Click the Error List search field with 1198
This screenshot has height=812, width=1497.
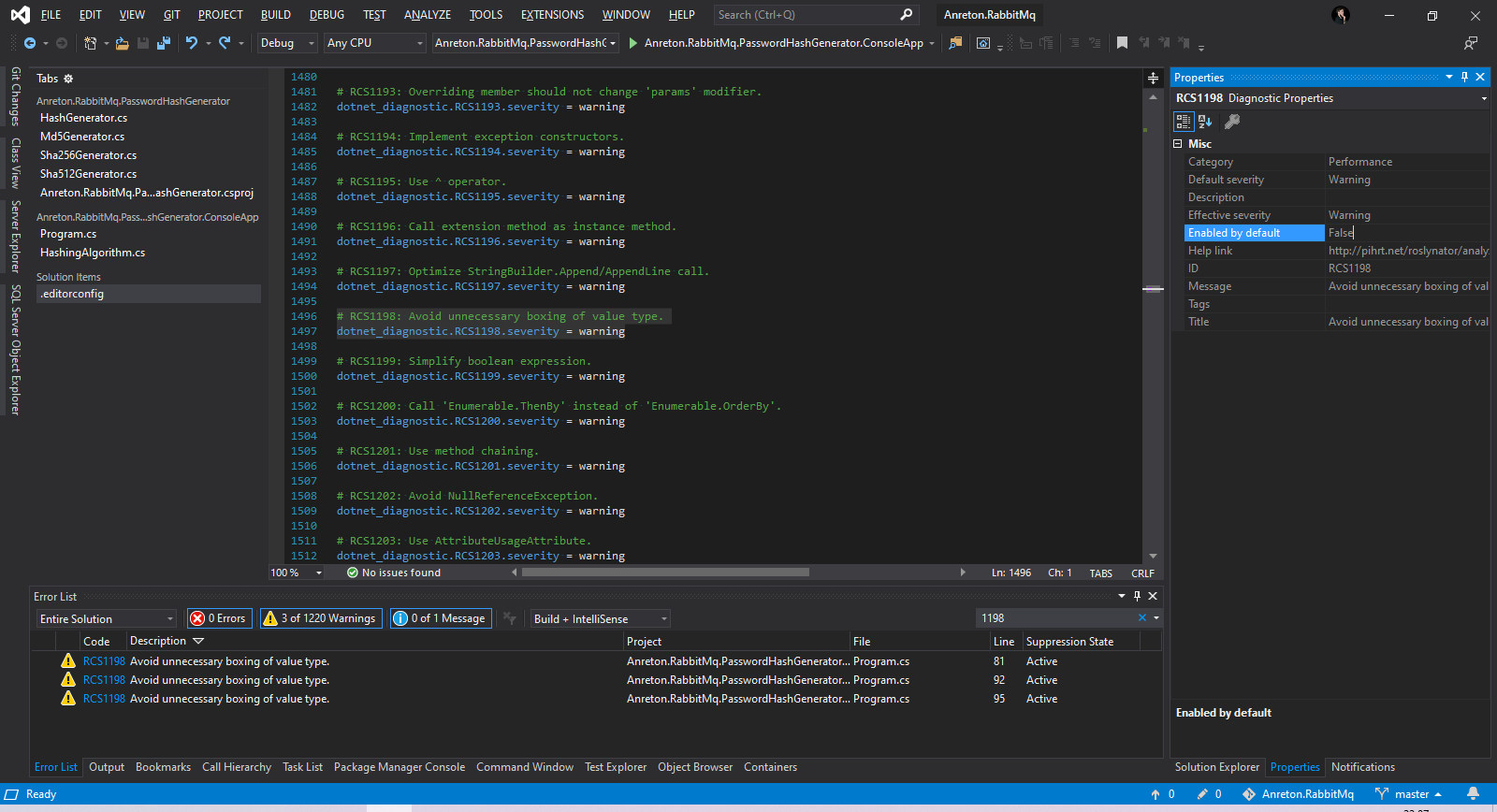1055,618
